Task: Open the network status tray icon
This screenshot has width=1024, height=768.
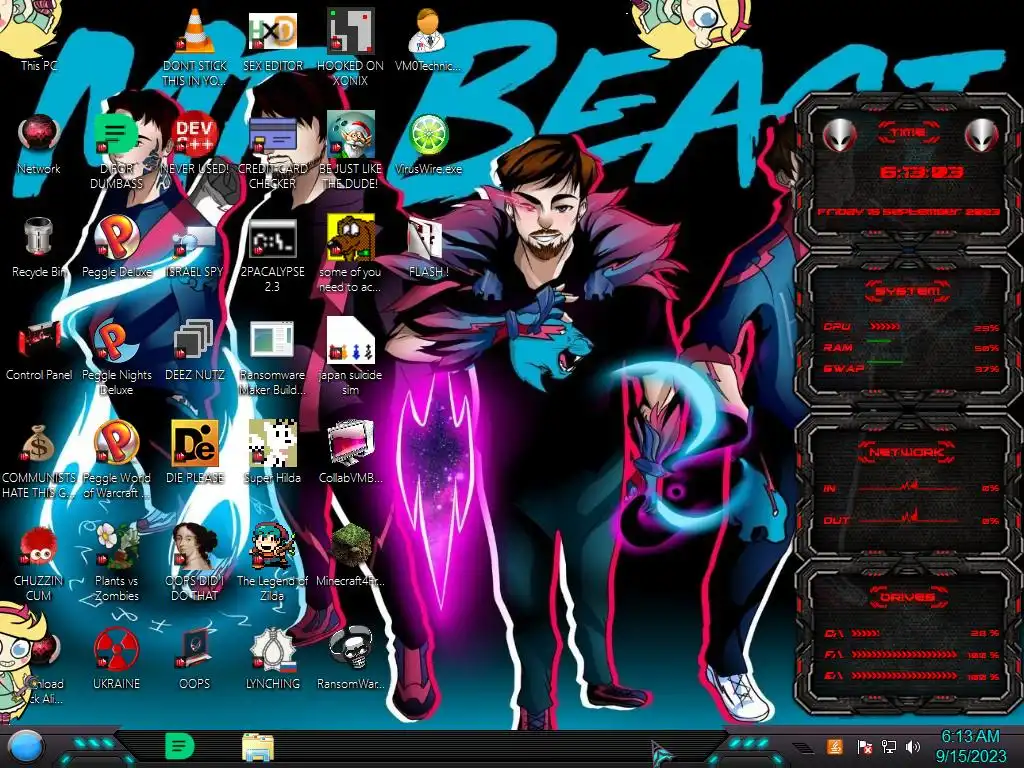Action: pos(889,746)
